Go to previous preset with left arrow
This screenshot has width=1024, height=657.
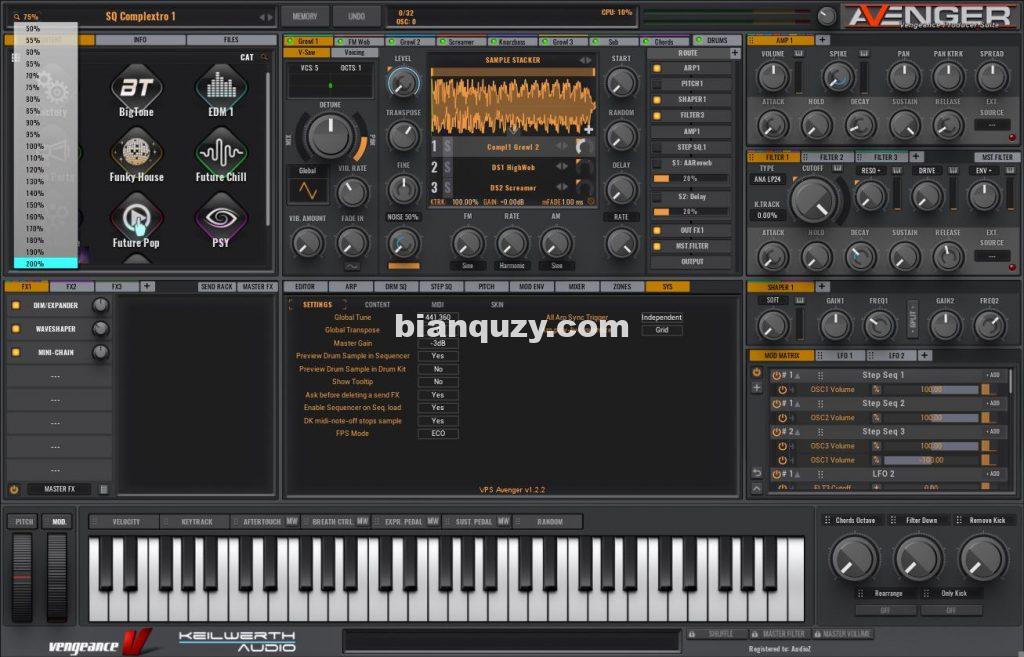pyautogui.click(x=262, y=17)
